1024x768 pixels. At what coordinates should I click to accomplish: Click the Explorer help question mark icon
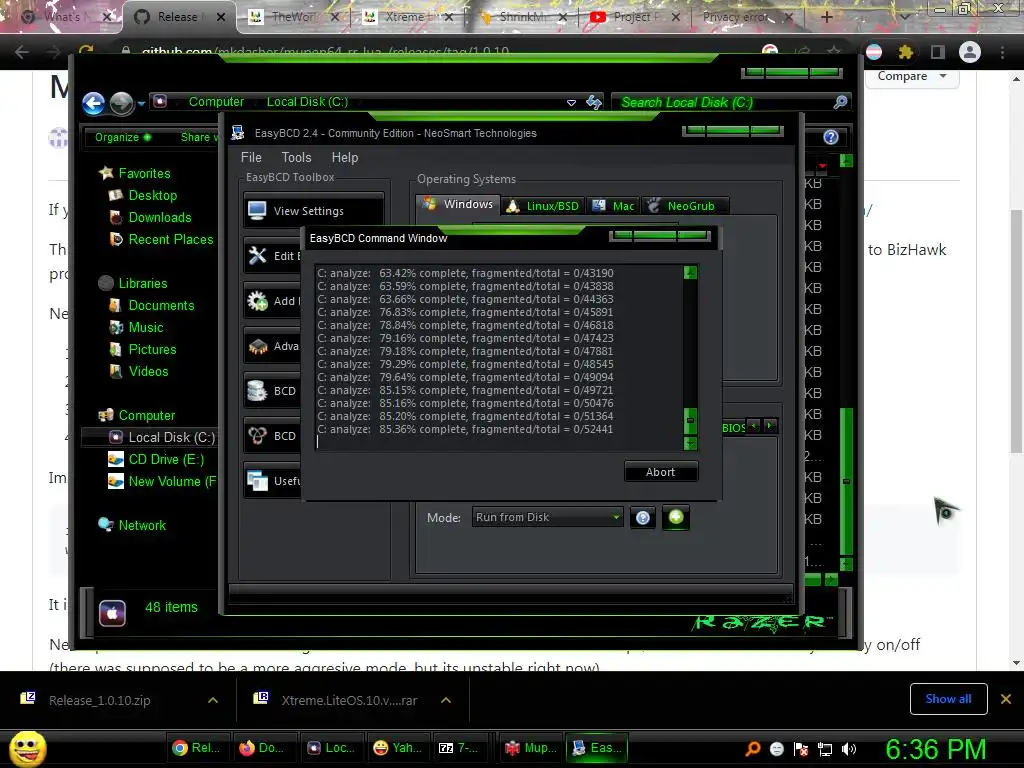(831, 137)
